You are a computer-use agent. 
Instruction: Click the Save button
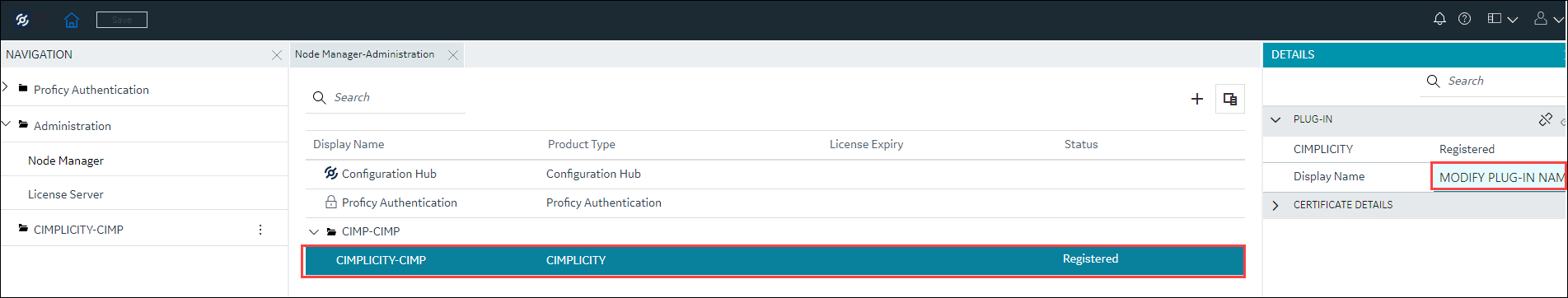click(122, 20)
